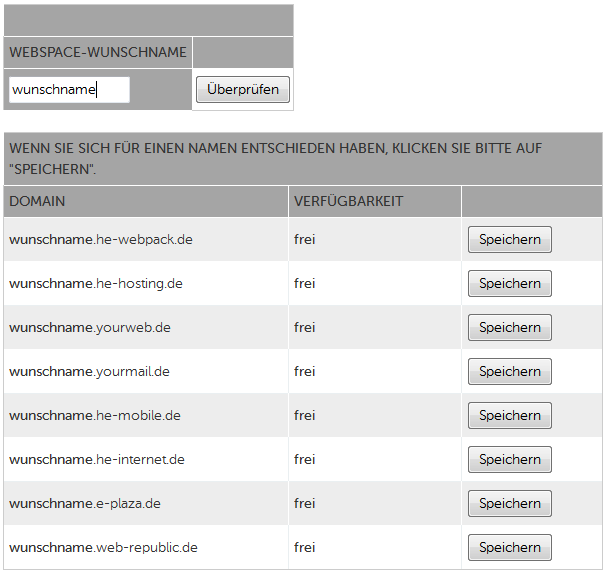This screenshot has width=609, height=576.
Task: Save the wunschname.he-hosting.de domain
Action: [x=510, y=284]
